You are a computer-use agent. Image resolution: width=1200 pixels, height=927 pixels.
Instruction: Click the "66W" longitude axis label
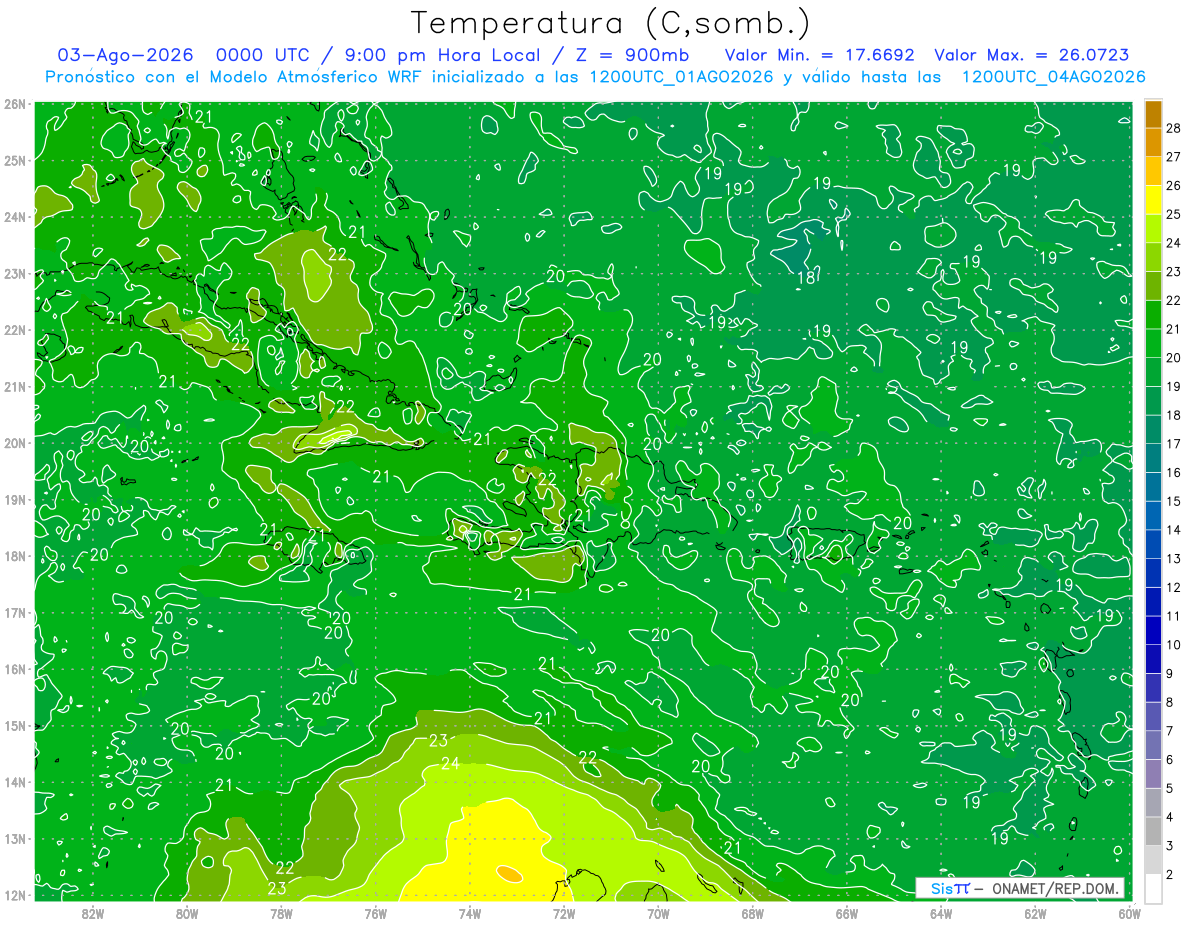pos(847,913)
